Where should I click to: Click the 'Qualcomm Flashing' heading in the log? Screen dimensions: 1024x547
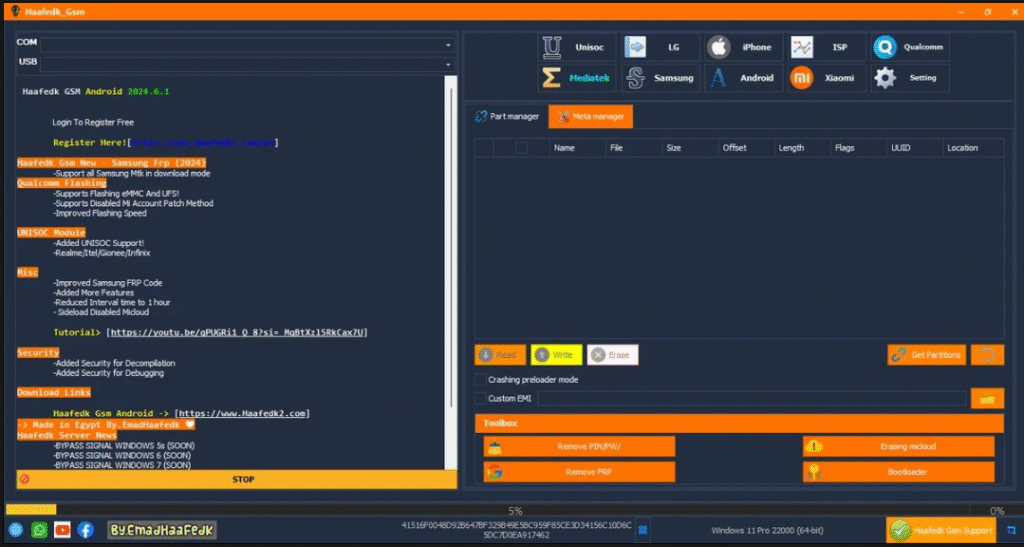tap(61, 183)
